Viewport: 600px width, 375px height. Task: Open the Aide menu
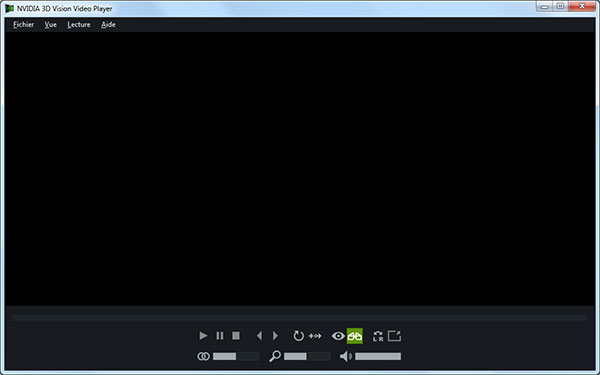(x=108, y=24)
